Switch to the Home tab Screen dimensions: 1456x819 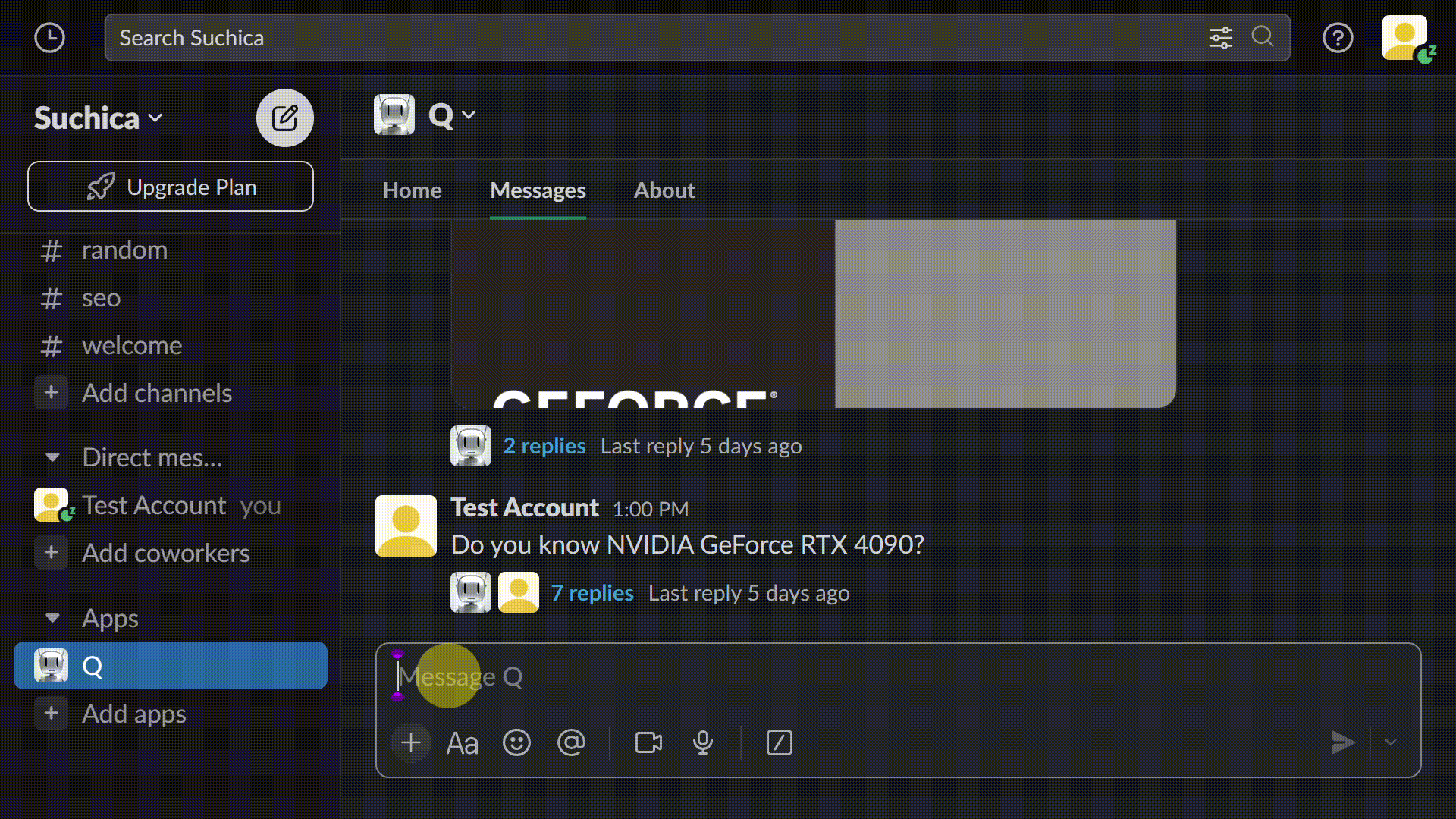click(x=412, y=190)
